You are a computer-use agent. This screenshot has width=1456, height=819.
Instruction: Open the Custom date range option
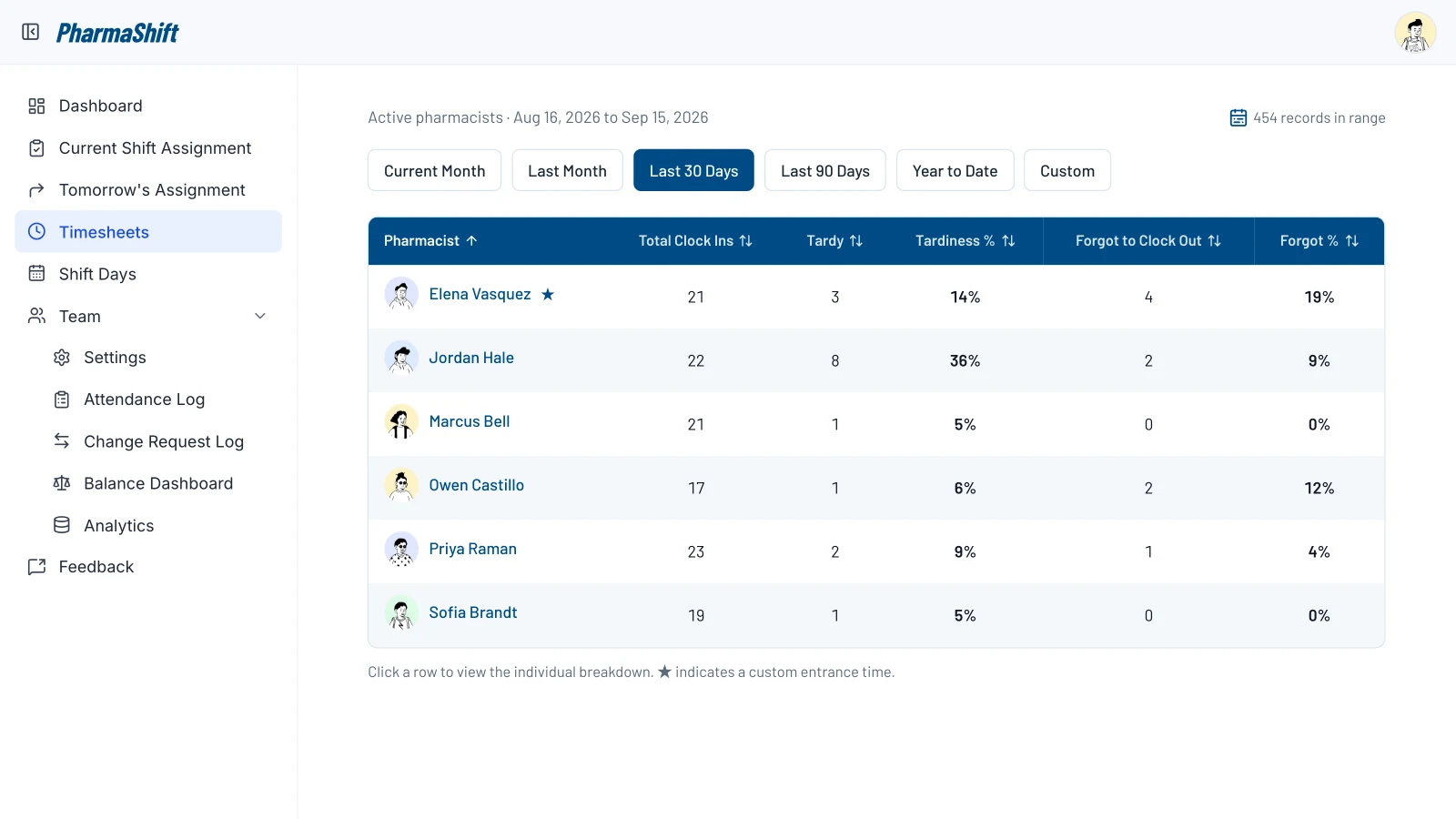point(1067,170)
